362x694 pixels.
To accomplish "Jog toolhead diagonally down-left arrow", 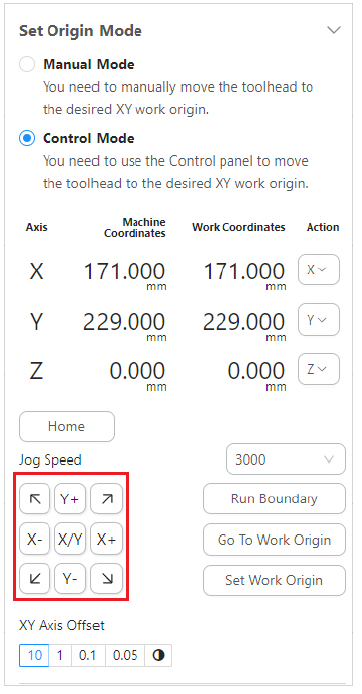I will [x=35, y=578].
